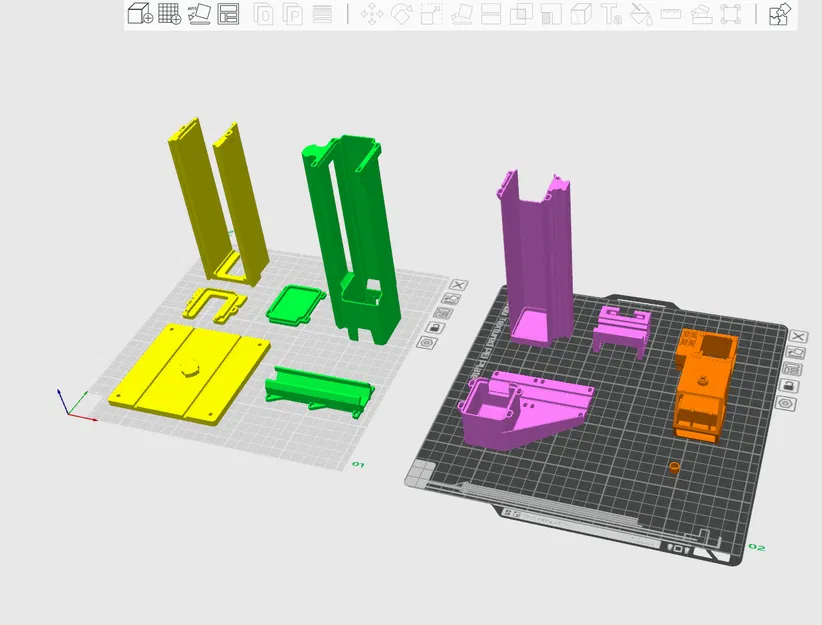The width and height of the screenshot is (822, 625).
Task: Open the Text embossing tool
Action: 610,14
